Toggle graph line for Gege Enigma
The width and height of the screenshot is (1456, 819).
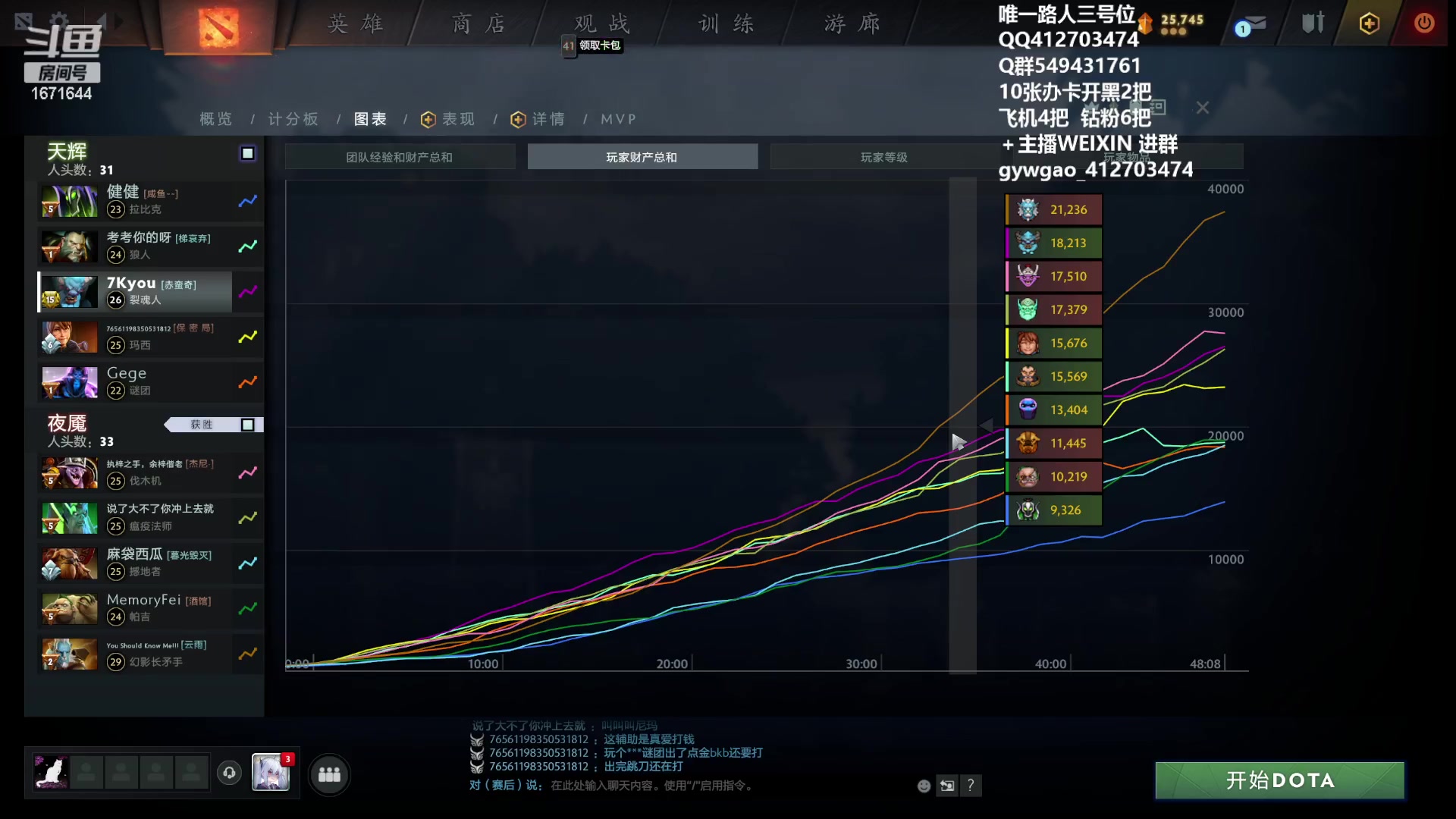(248, 382)
